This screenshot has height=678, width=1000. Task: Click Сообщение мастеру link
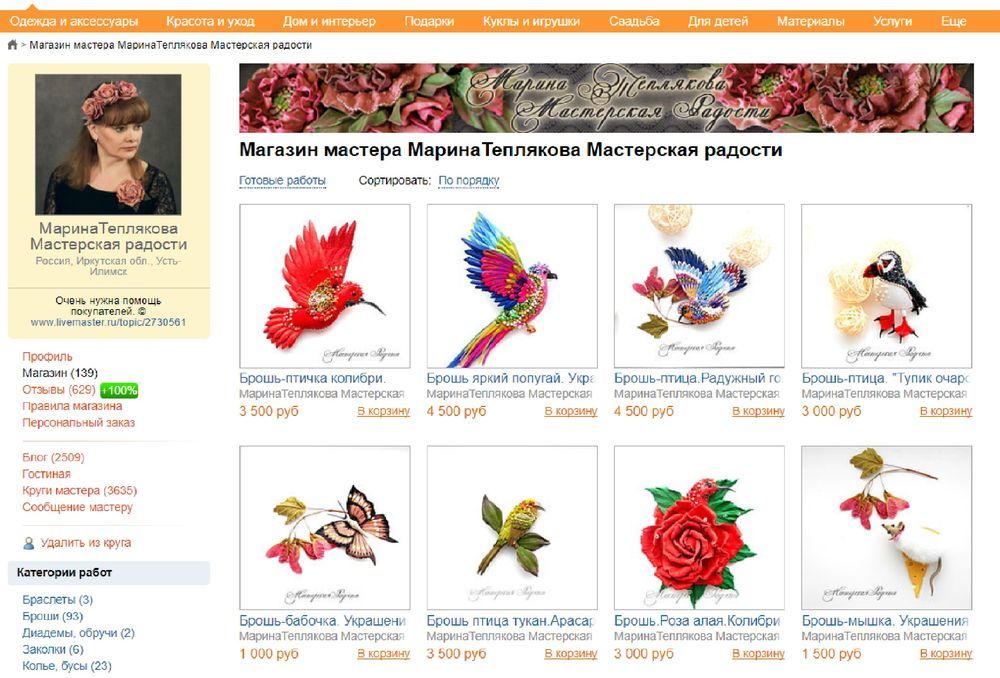point(77,507)
